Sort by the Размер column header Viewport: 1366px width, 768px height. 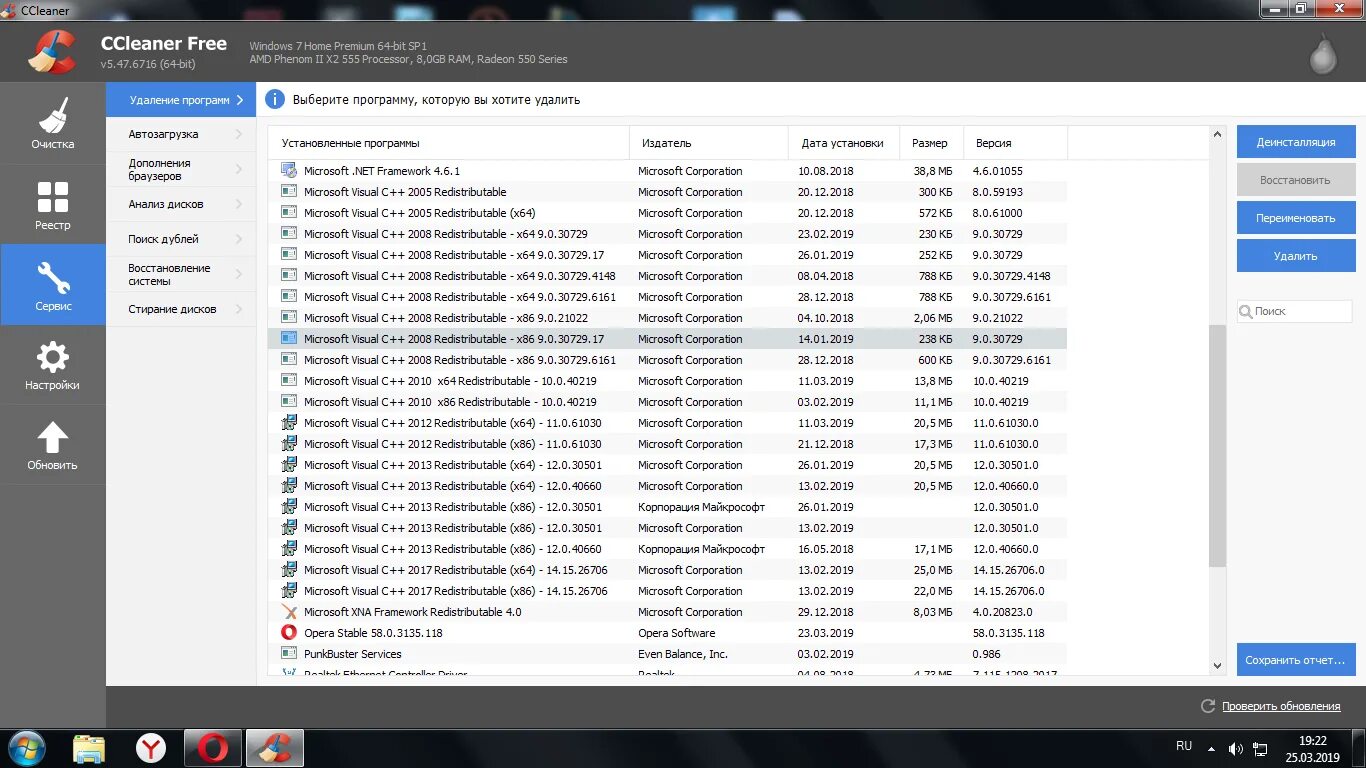(931, 143)
